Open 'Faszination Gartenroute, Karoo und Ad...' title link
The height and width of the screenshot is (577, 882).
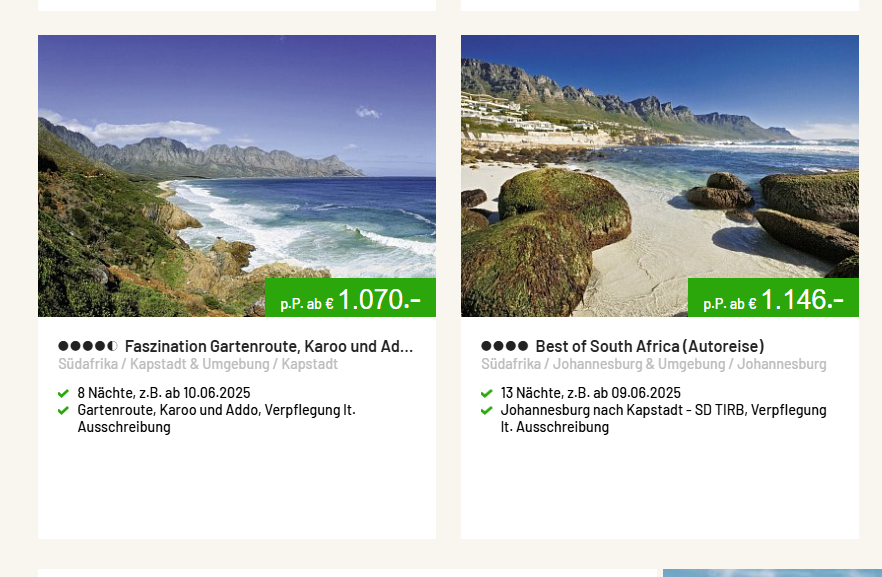268,347
